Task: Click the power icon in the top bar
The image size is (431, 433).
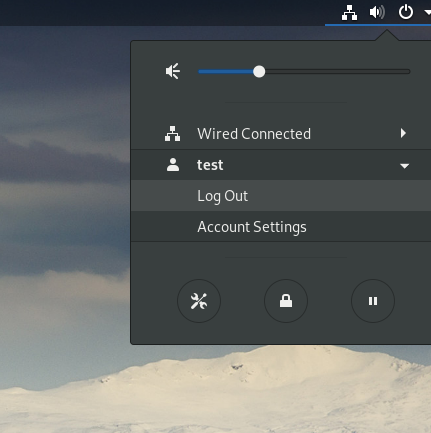Action: click(x=406, y=13)
